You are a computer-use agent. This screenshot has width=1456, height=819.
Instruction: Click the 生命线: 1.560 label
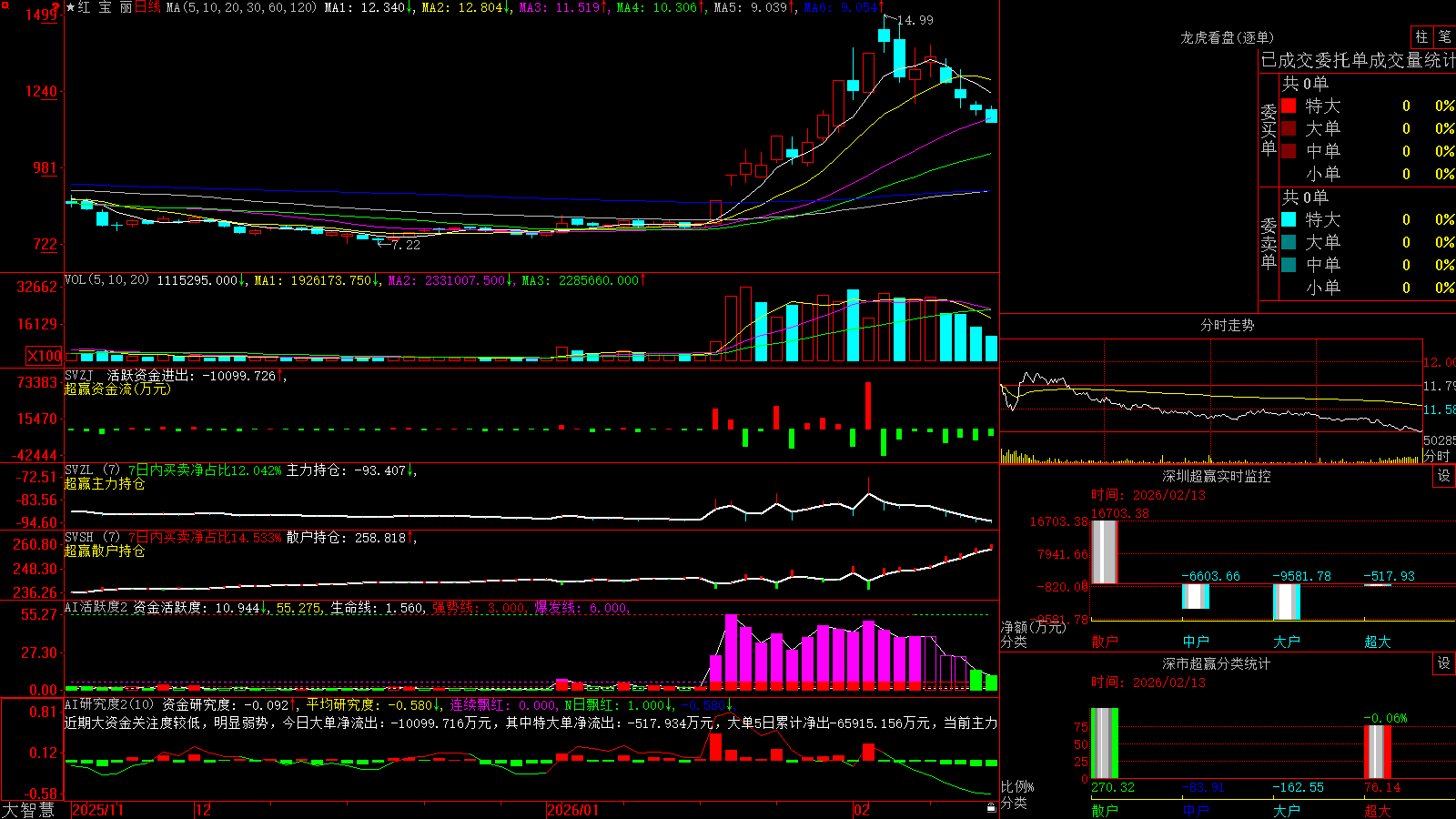point(378,608)
